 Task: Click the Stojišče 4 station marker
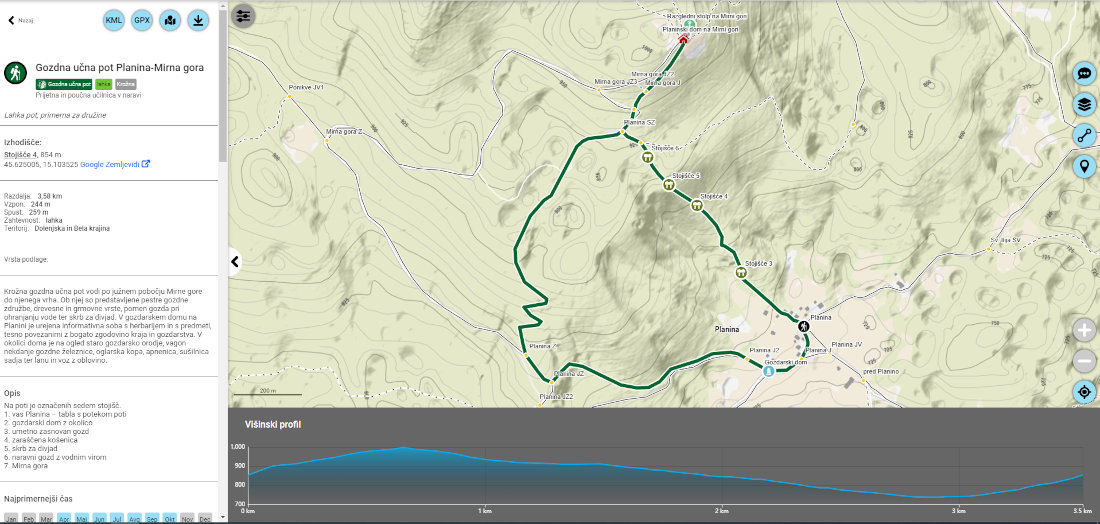(x=697, y=206)
